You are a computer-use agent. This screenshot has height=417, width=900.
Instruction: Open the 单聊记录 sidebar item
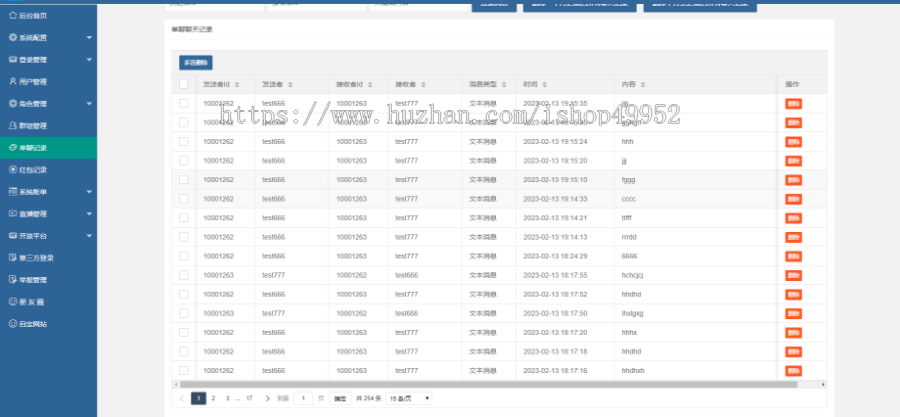[48, 147]
